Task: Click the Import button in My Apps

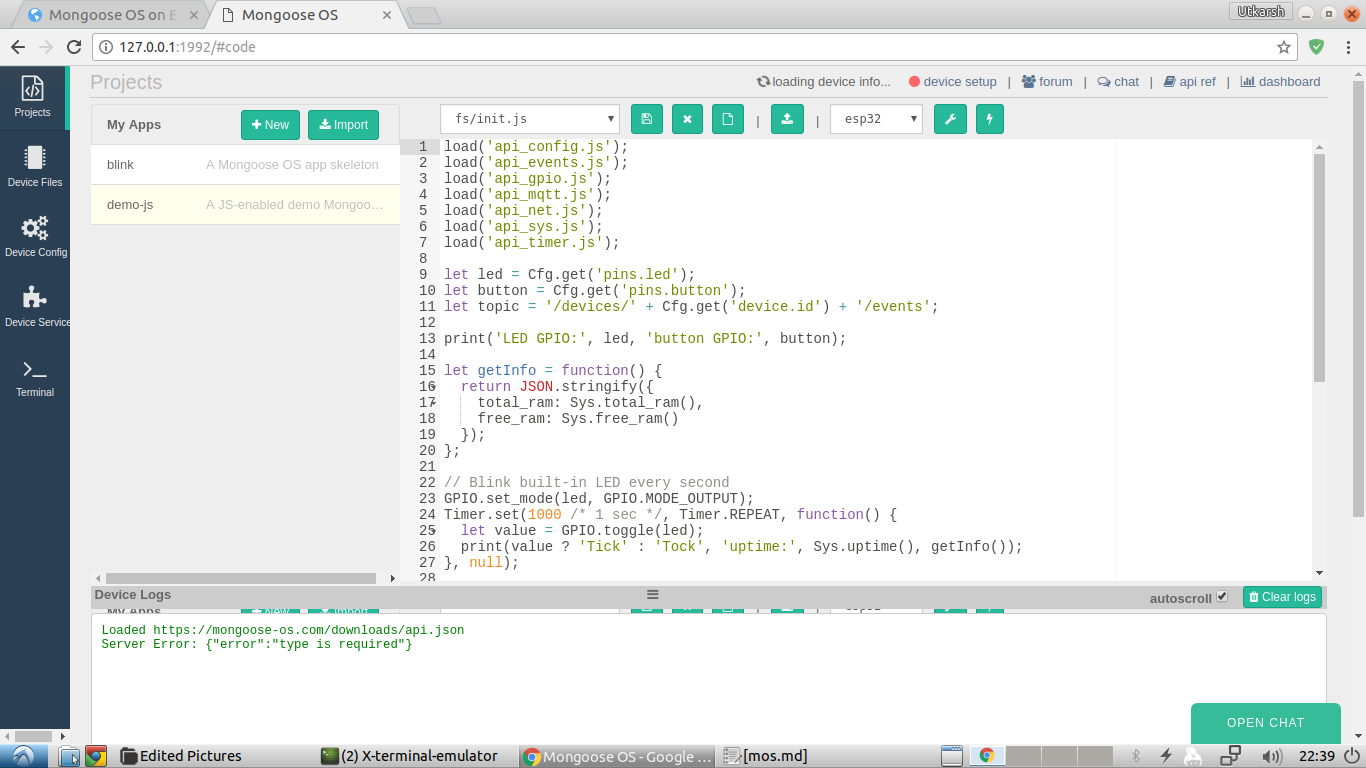Action: [343, 125]
